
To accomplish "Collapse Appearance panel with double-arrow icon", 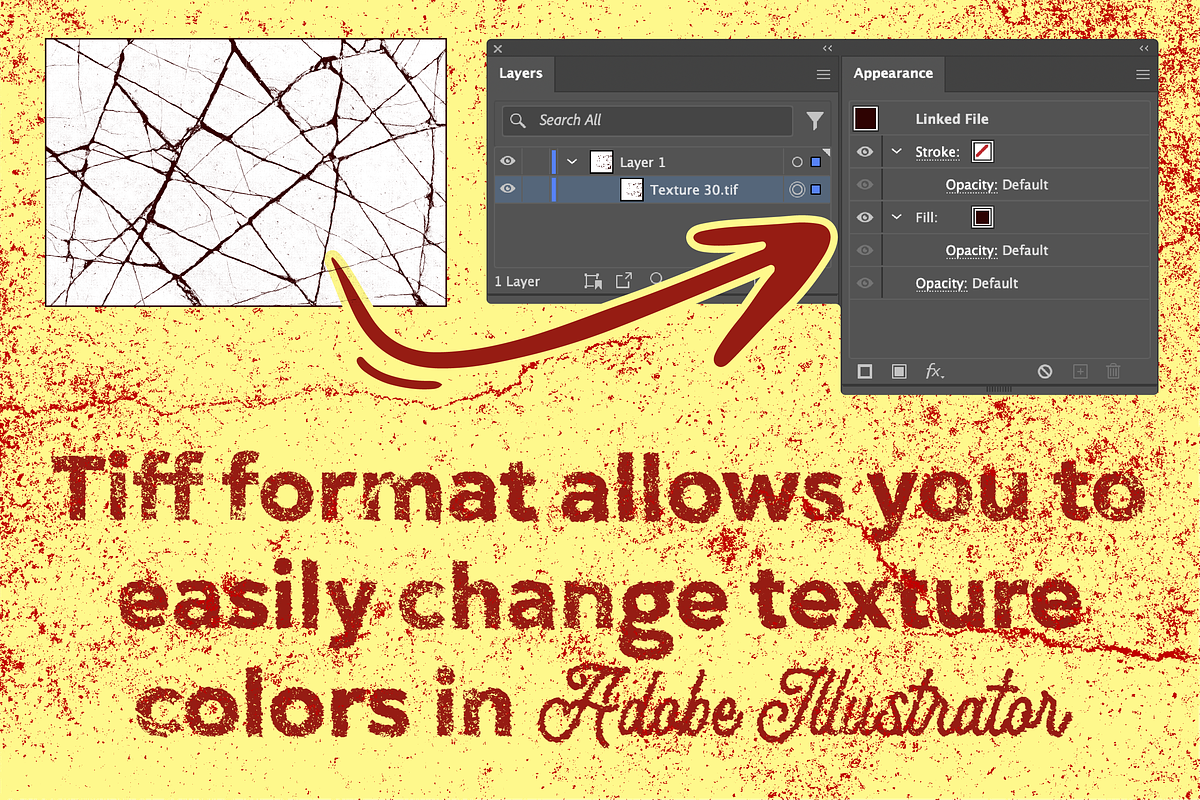I will click(1143, 48).
